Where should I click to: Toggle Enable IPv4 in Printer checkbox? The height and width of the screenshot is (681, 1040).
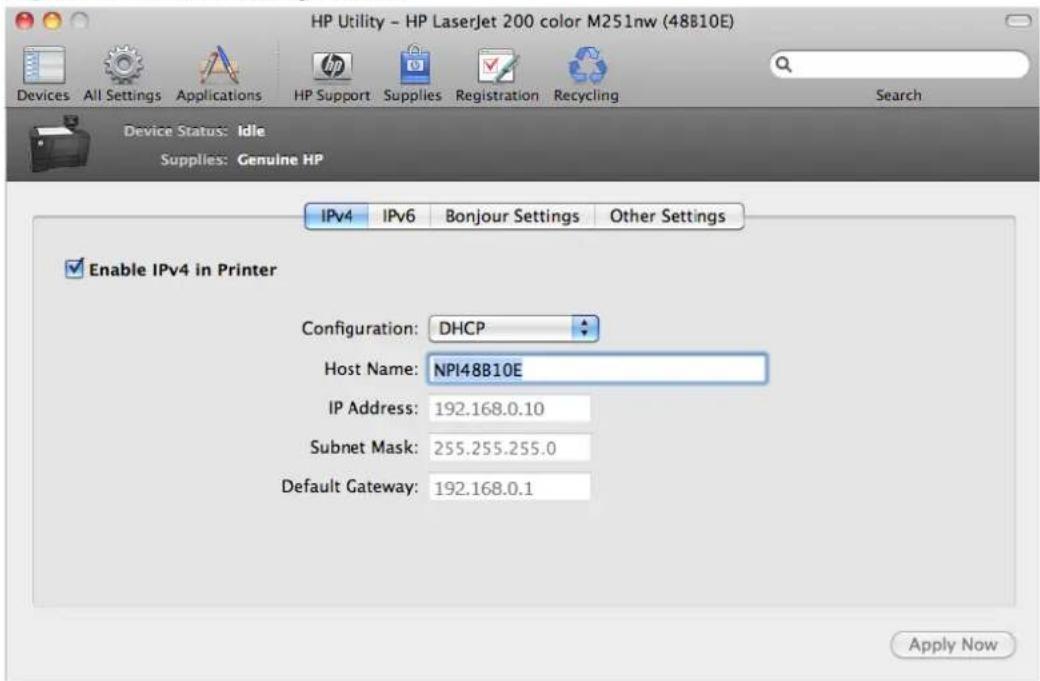(74, 269)
